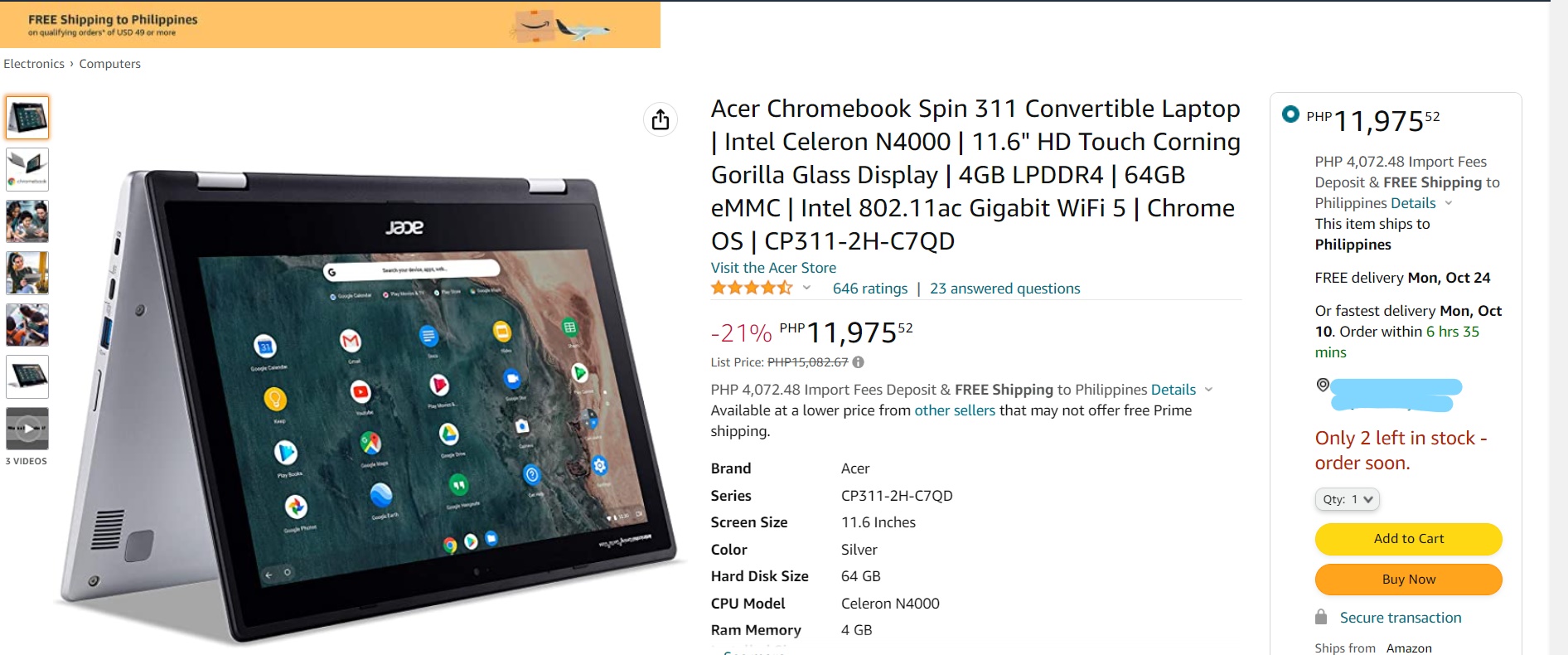Image resolution: width=1568 pixels, height=655 pixels.
Task: Open the Computers breadcrumb
Action: click(110, 64)
